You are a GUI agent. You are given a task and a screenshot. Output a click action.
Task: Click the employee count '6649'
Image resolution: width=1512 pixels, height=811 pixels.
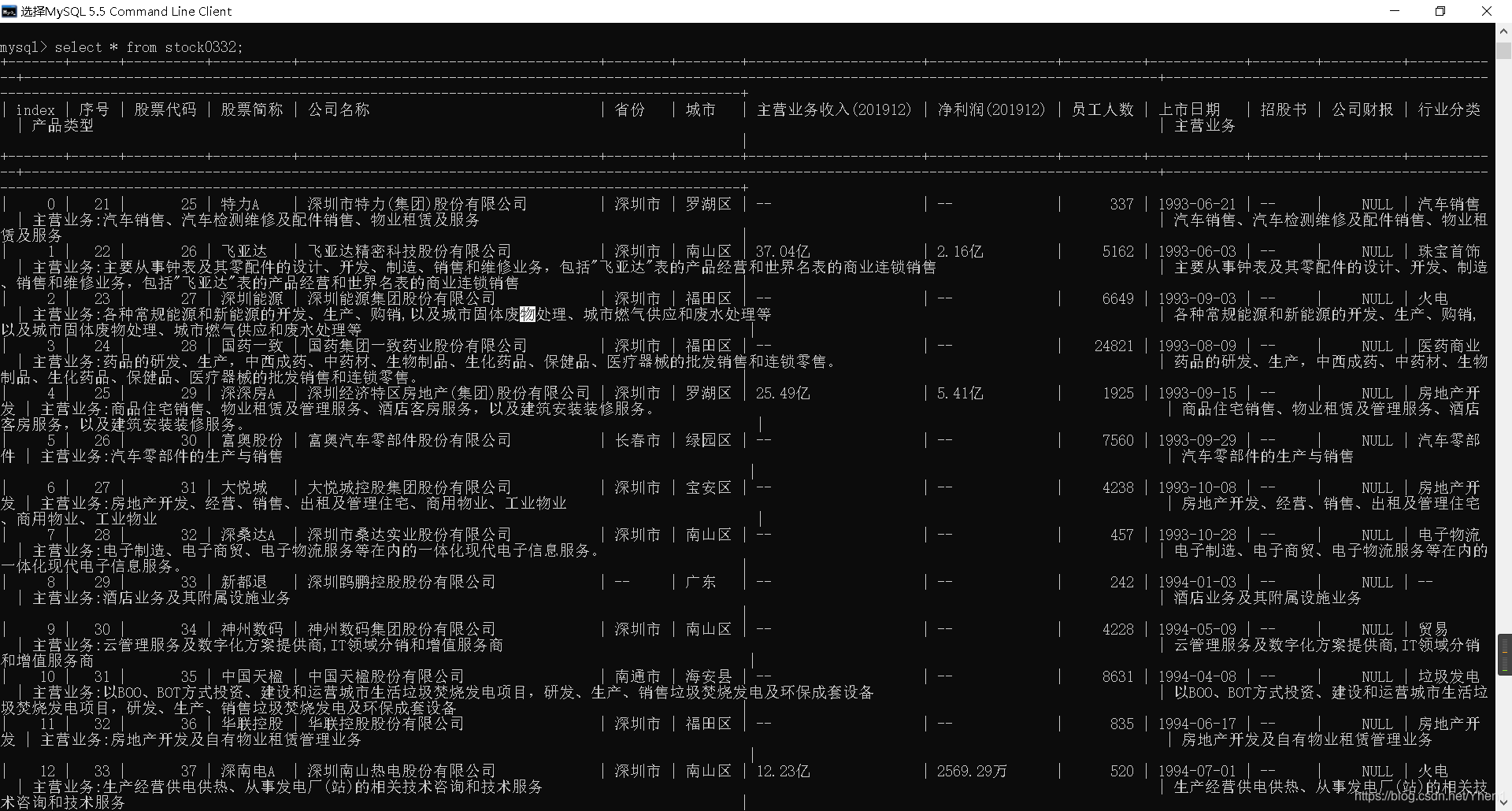[x=1118, y=298]
